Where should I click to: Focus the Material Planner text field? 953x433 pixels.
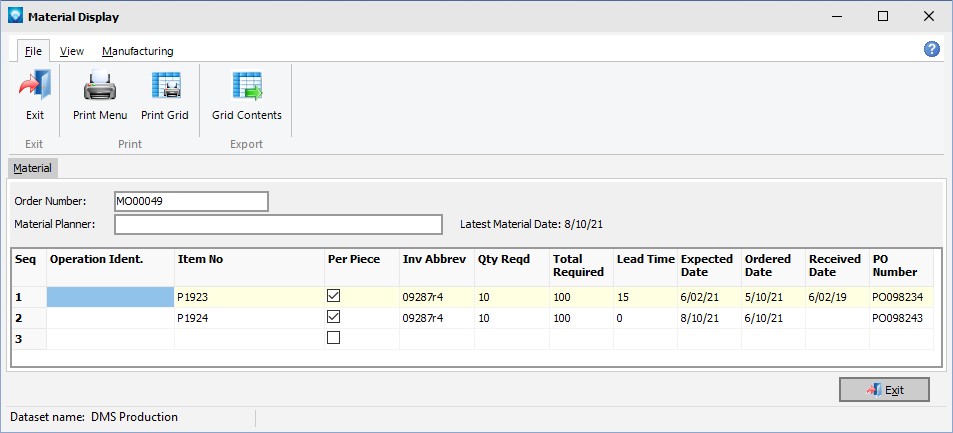pyautogui.click(x=278, y=224)
